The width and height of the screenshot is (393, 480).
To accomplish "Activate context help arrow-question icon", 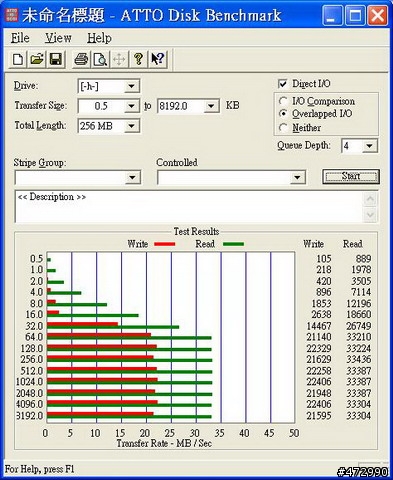I will (157, 60).
